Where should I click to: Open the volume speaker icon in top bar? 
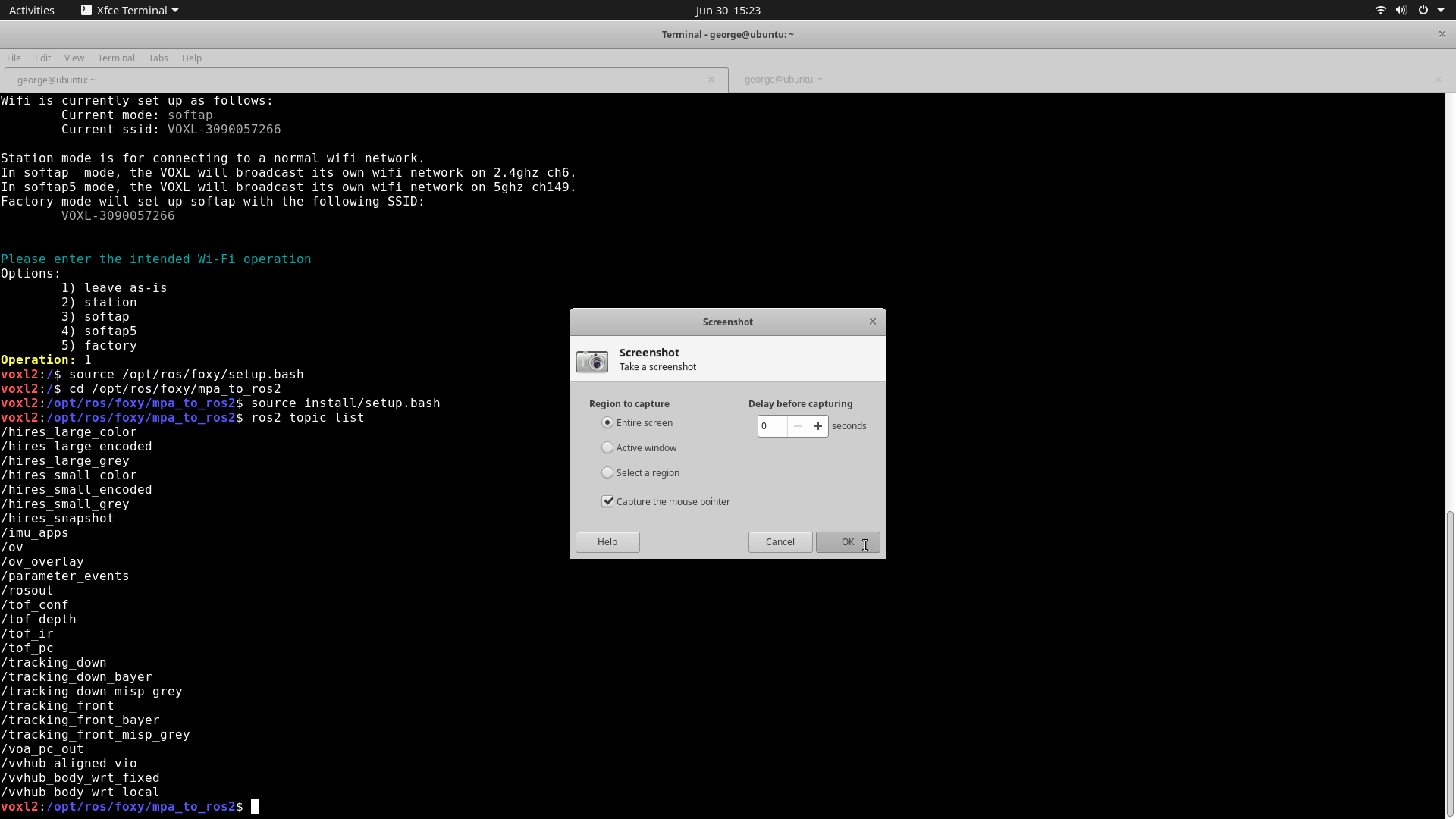pyautogui.click(x=1401, y=11)
